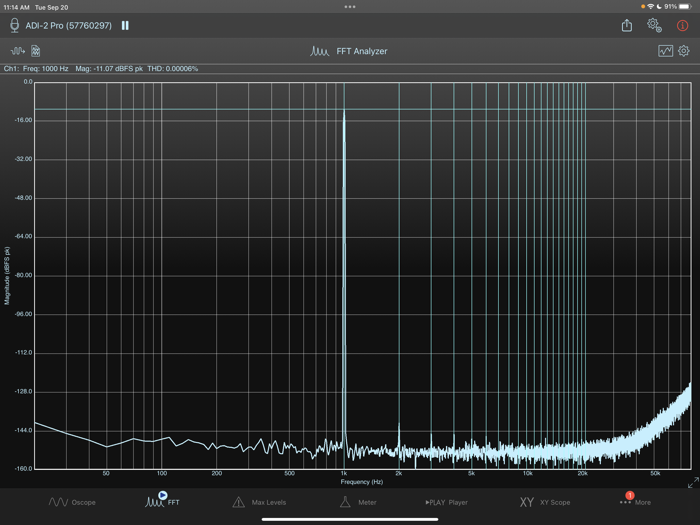Go to the XY Scope tab
This screenshot has width=700, height=525.
click(x=544, y=502)
